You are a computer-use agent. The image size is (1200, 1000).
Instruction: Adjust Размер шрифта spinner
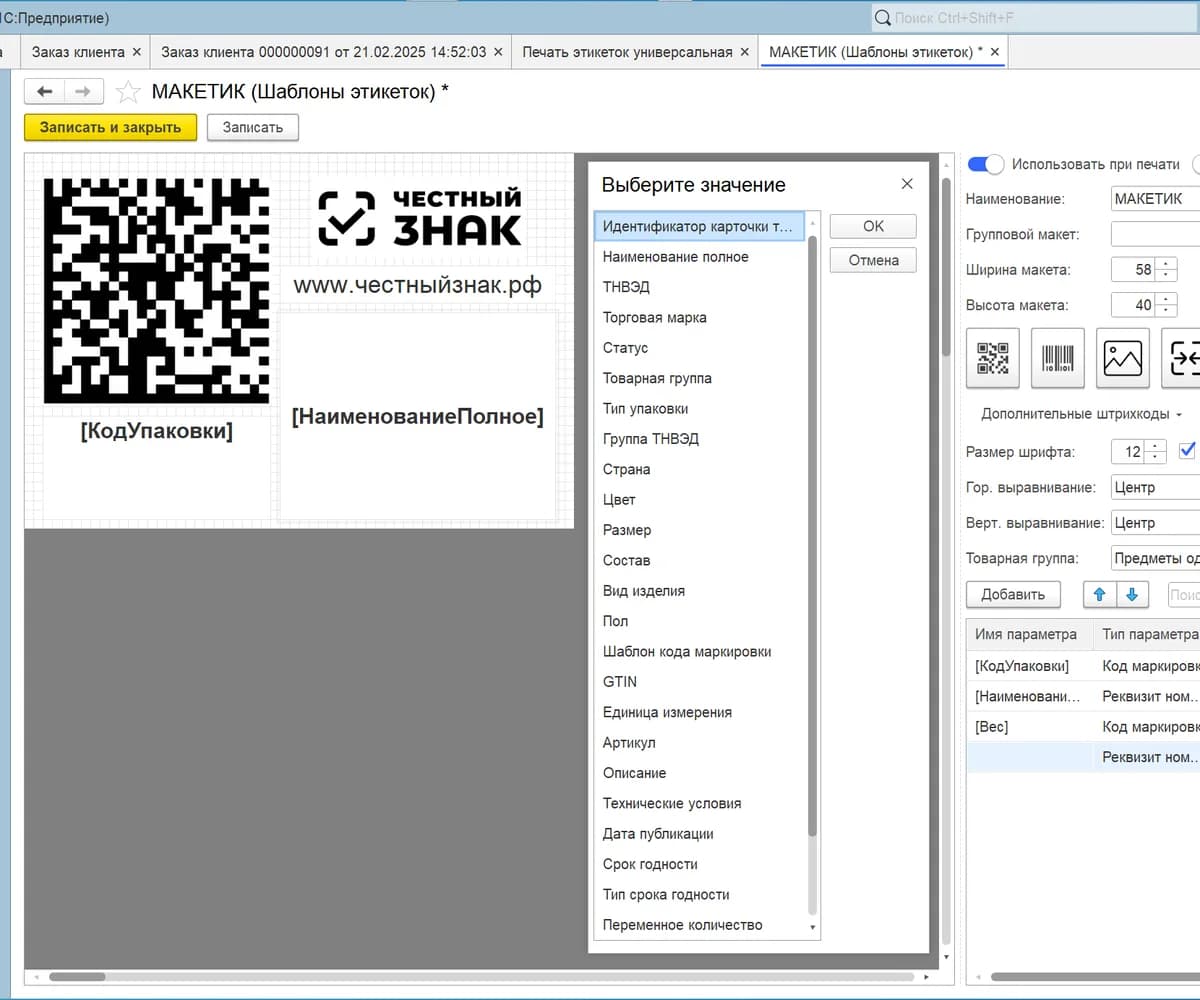(x=1155, y=452)
